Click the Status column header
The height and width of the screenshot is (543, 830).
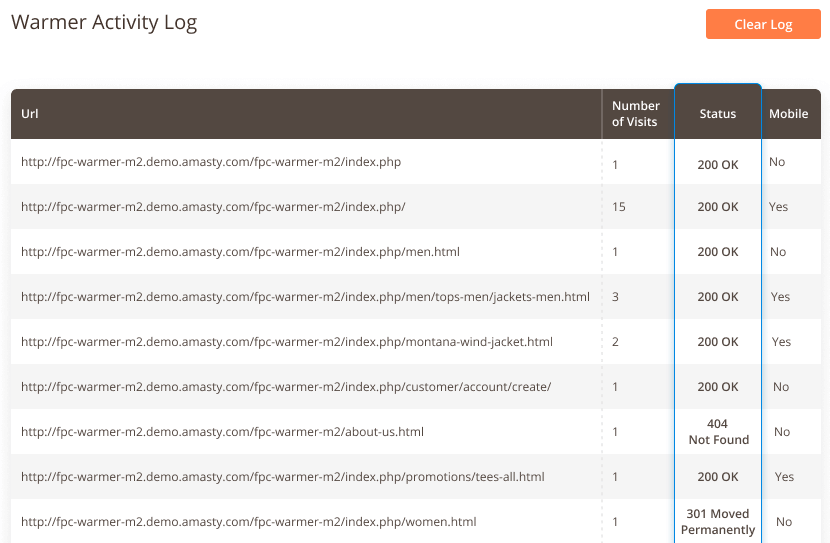[x=718, y=114]
